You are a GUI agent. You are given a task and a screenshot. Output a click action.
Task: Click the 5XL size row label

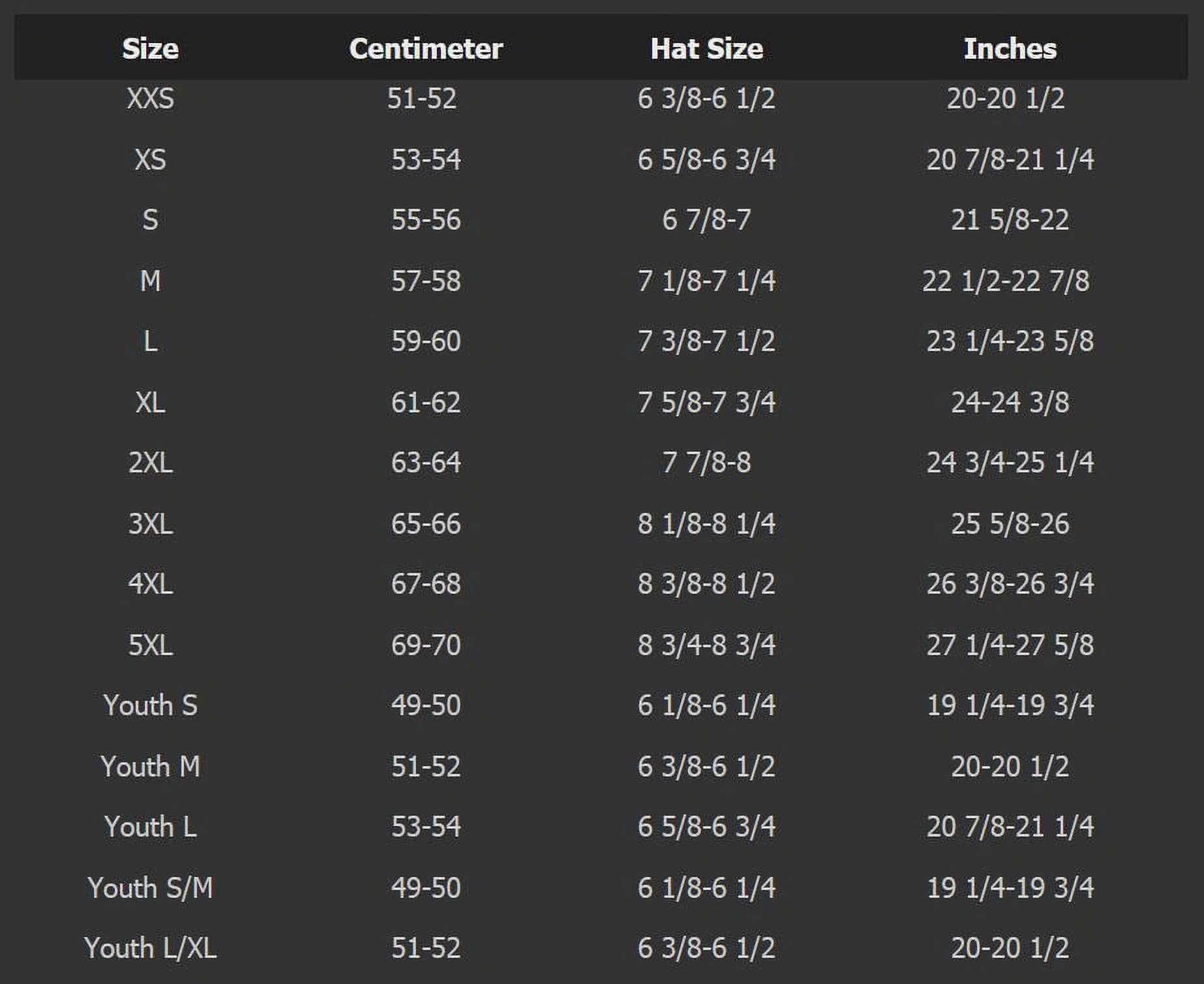150,645
